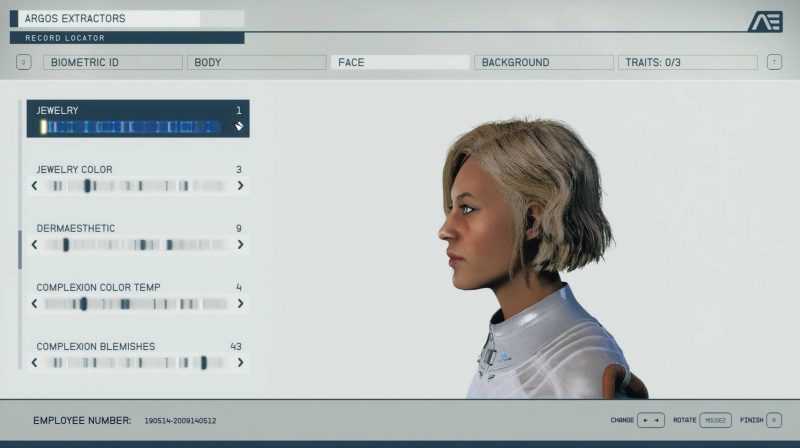
Task: Decrease Dermaesthetic with the left arrow
Action: (35, 245)
